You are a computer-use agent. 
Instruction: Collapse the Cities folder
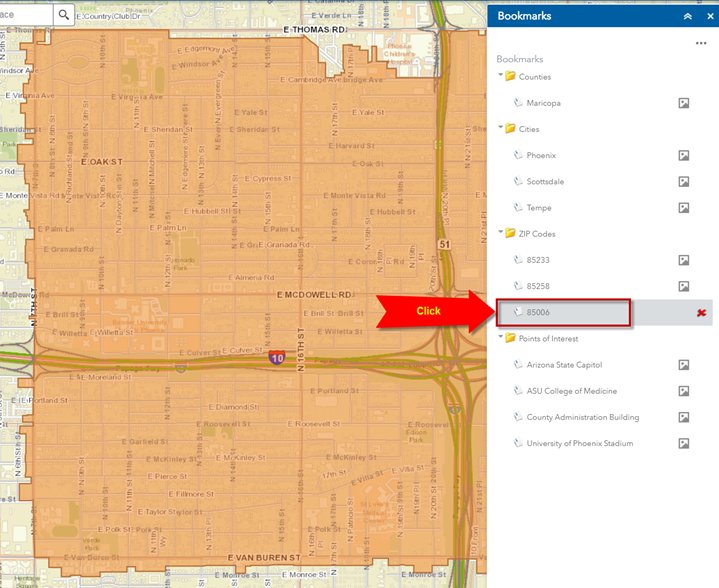click(x=500, y=129)
